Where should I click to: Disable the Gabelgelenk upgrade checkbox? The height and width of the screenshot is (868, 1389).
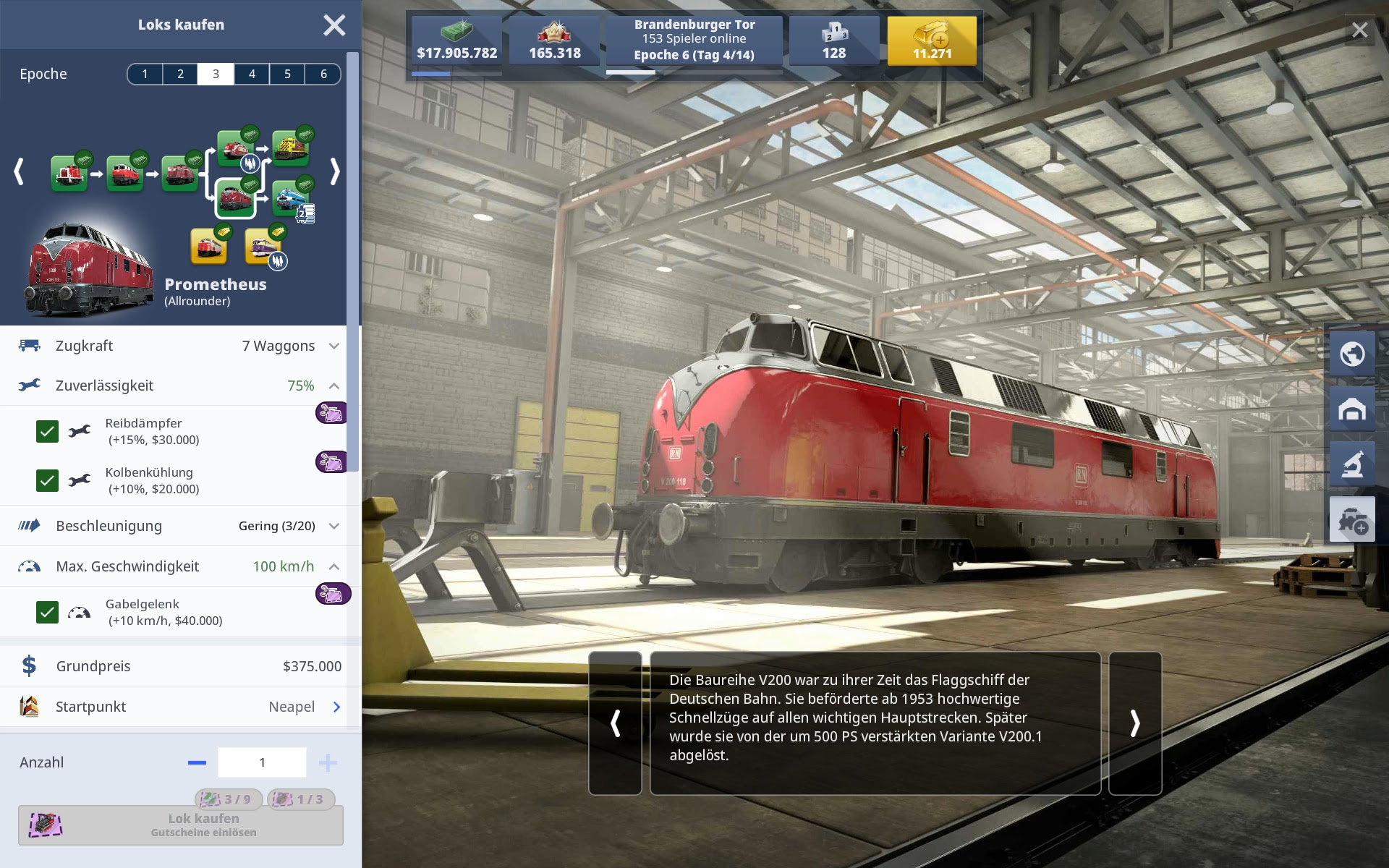pyautogui.click(x=47, y=613)
